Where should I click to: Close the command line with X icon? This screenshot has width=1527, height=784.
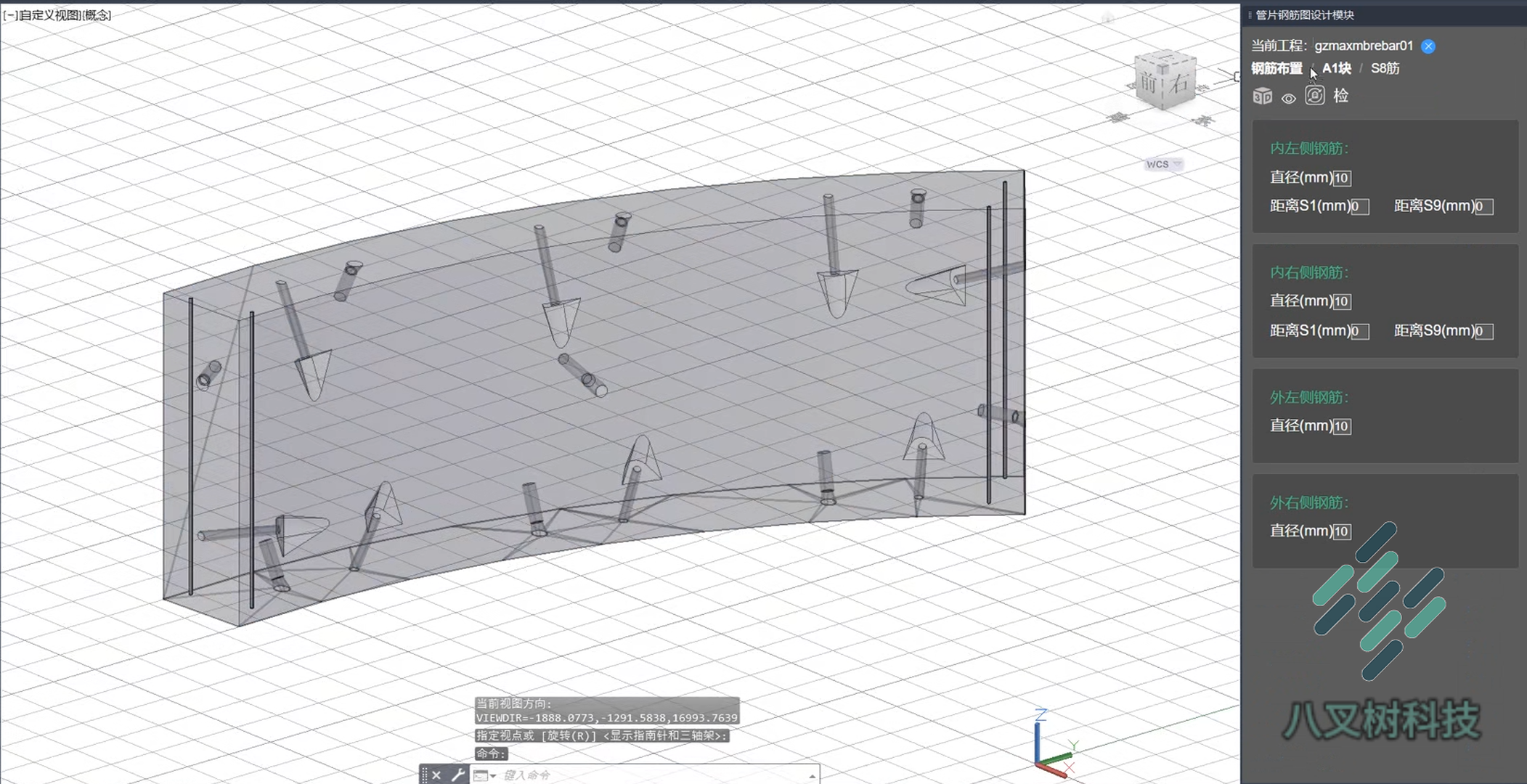pyautogui.click(x=436, y=775)
